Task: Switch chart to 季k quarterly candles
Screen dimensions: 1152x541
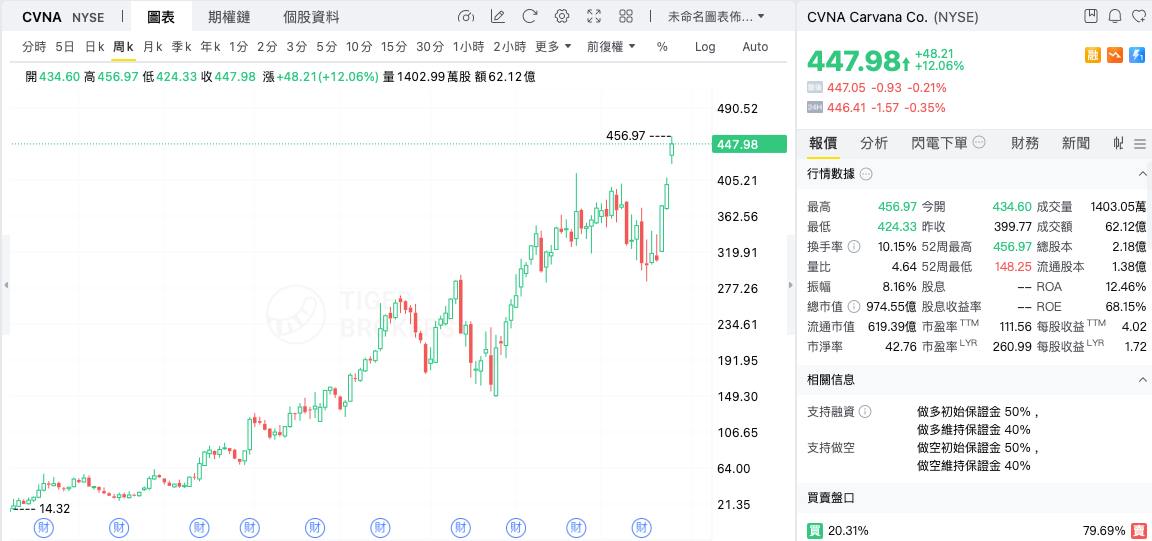Action: pos(181,46)
